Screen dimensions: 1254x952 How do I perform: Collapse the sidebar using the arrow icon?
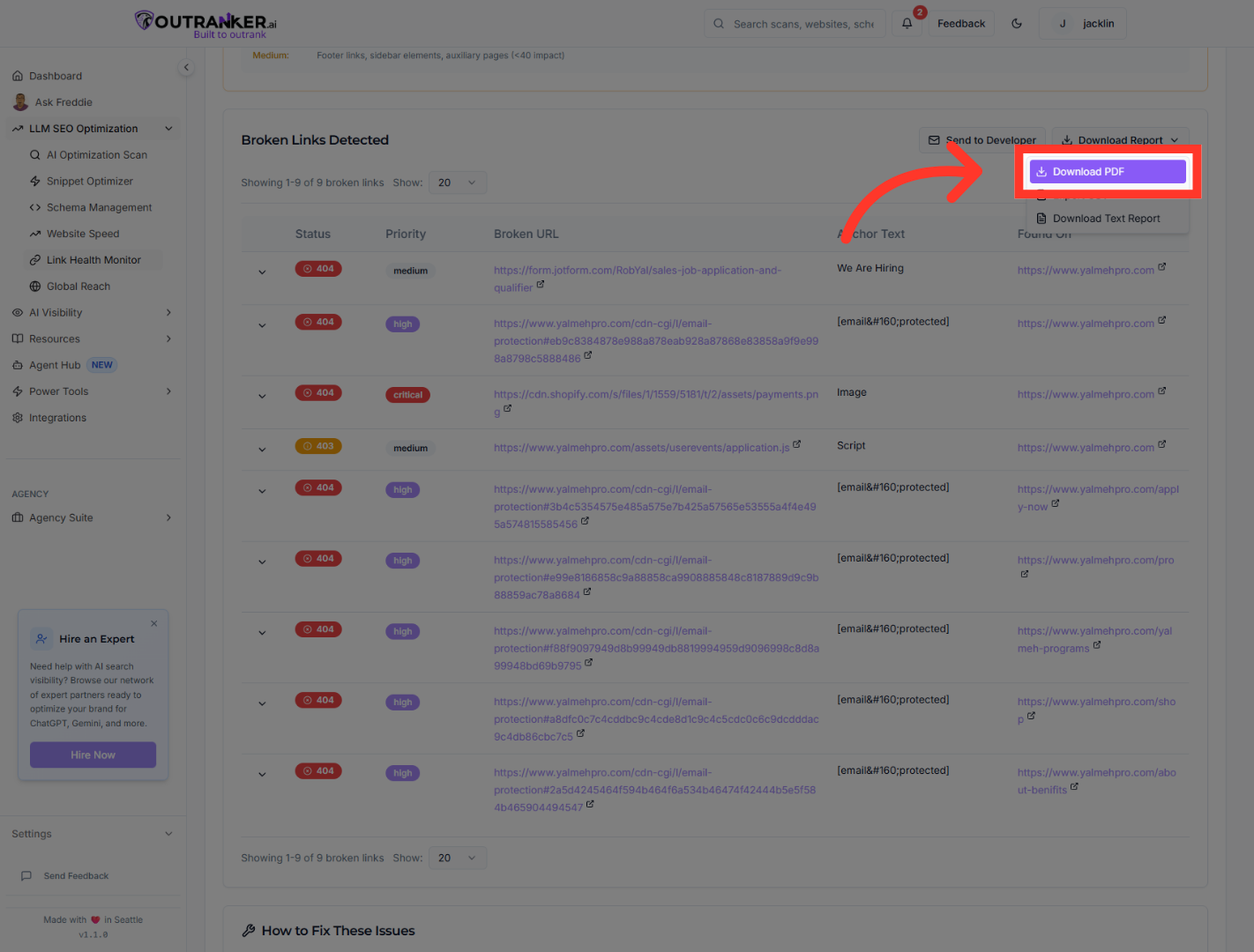tap(186, 68)
